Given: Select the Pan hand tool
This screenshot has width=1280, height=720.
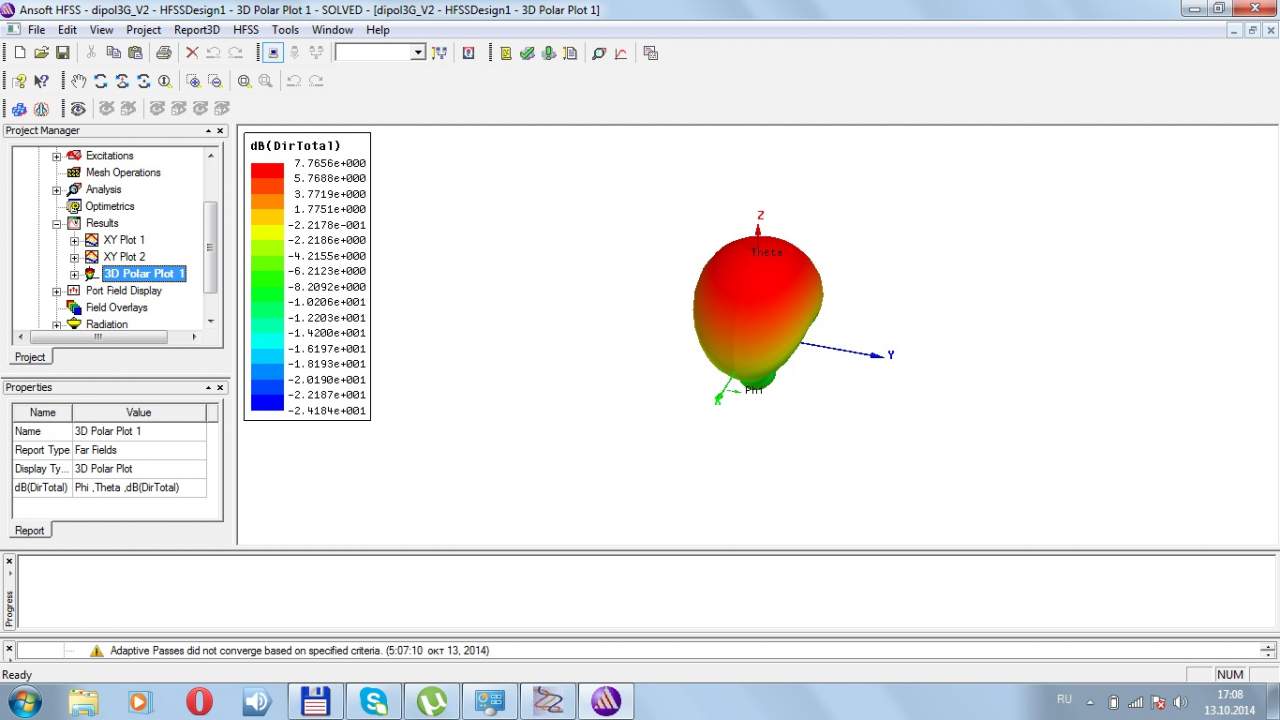Looking at the screenshot, I should 79,81.
